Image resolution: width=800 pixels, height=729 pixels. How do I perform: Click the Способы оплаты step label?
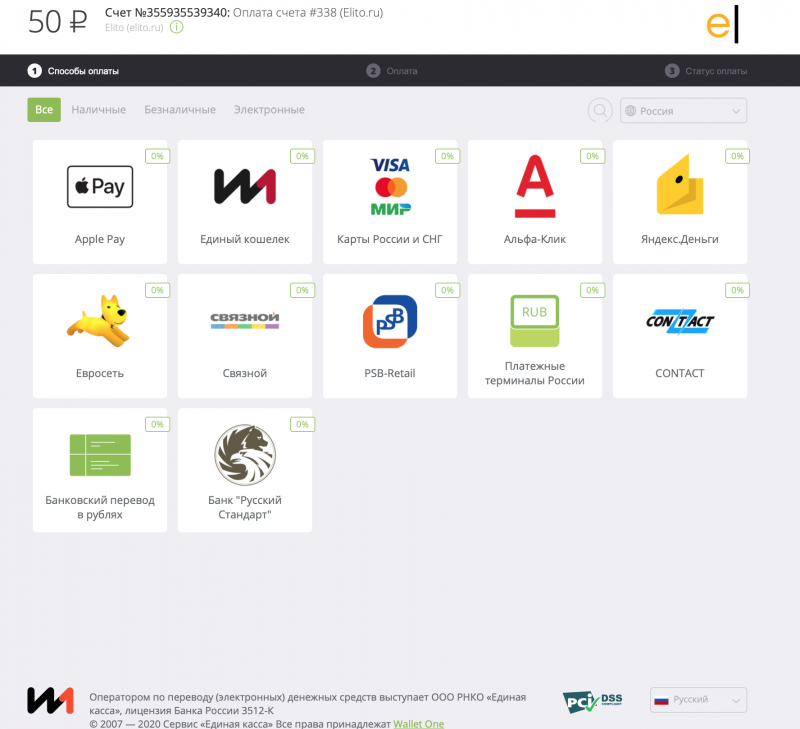[x=83, y=71]
